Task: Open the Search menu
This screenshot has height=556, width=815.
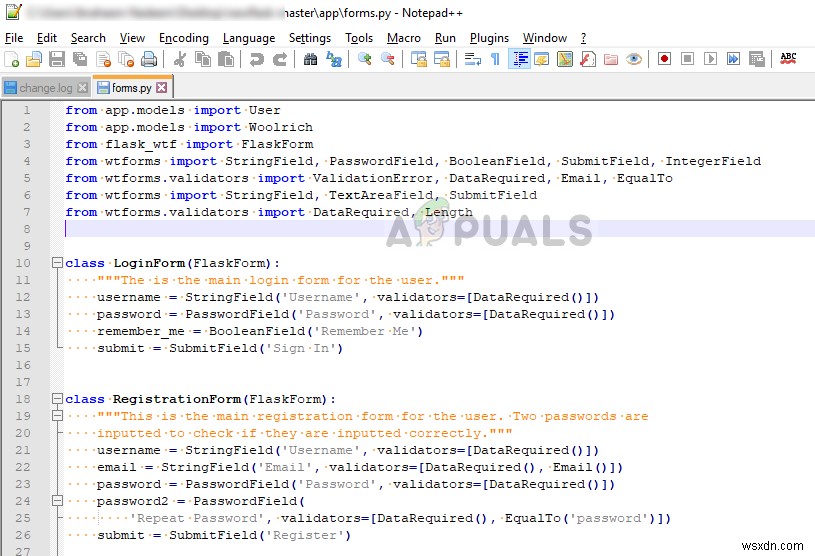Action: click(x=88, y=38)
